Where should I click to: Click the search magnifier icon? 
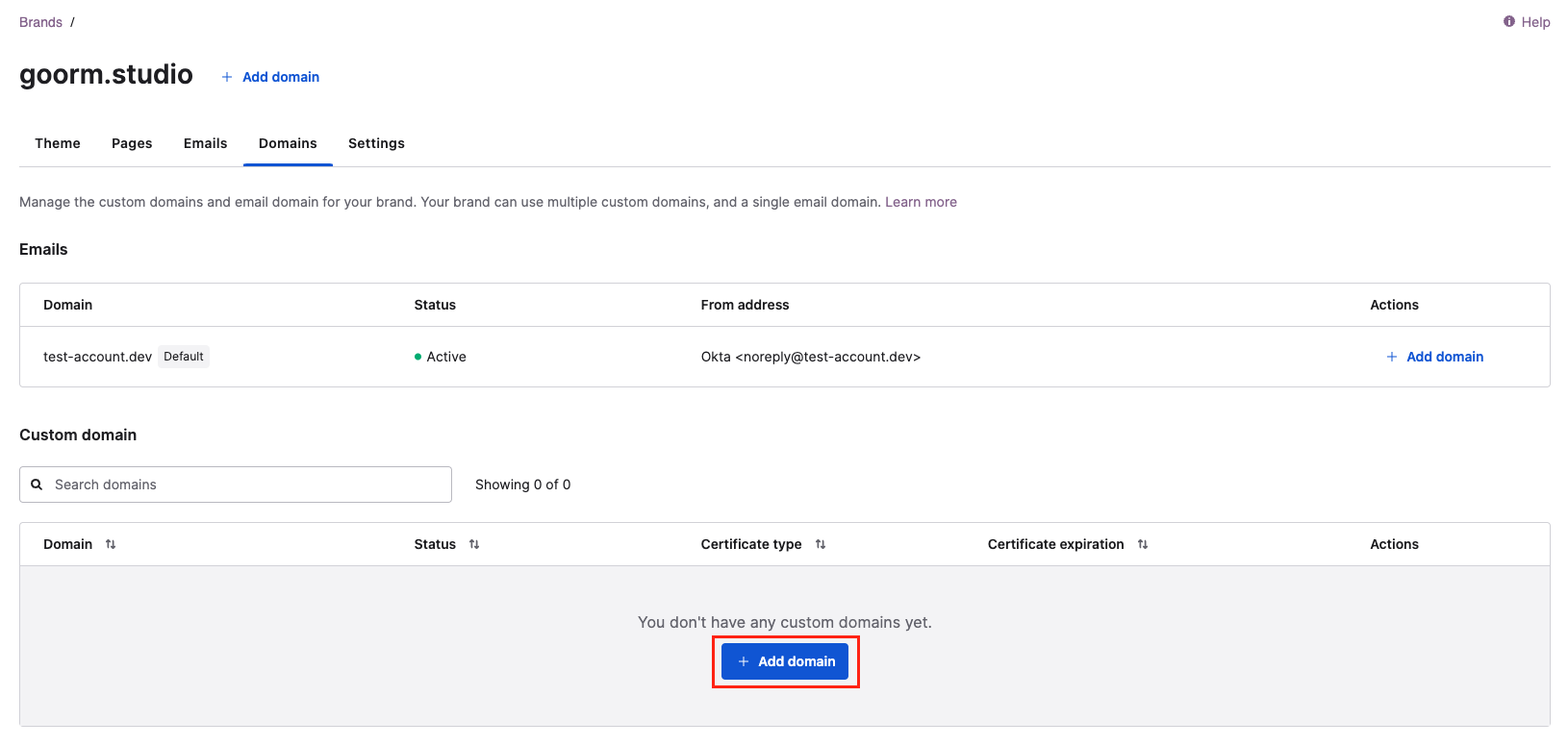[x=37, y=485]
